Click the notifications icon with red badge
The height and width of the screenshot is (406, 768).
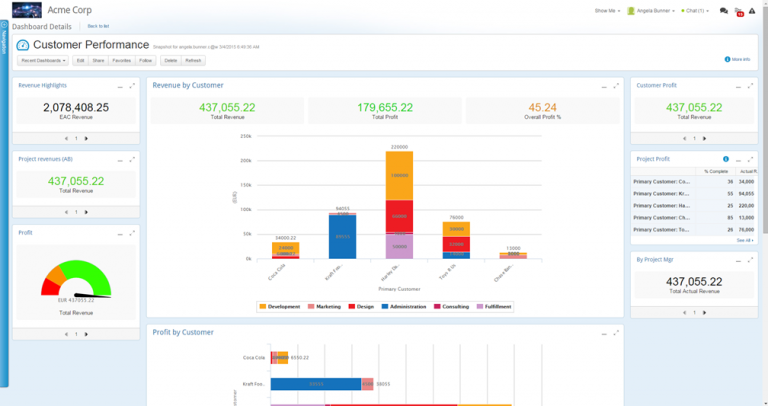(739, 12)
